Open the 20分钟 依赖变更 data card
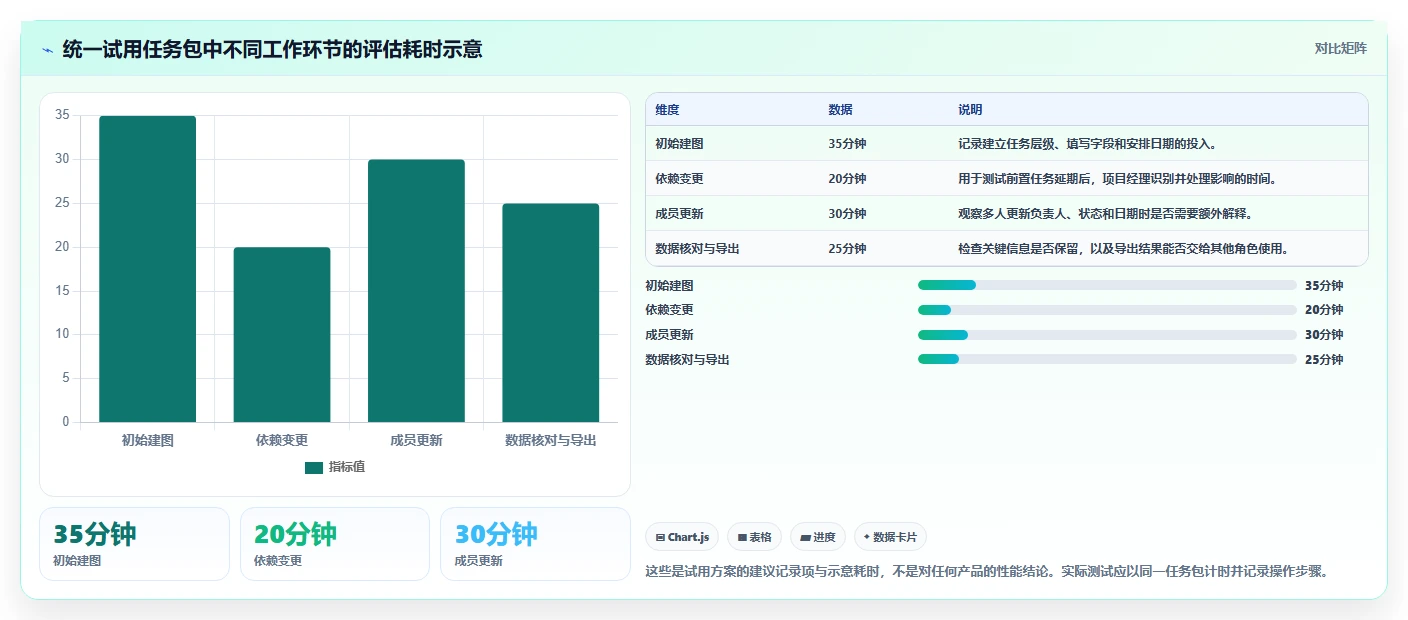The height and width of the screenshot is (620, 1408). coord(335,544)
